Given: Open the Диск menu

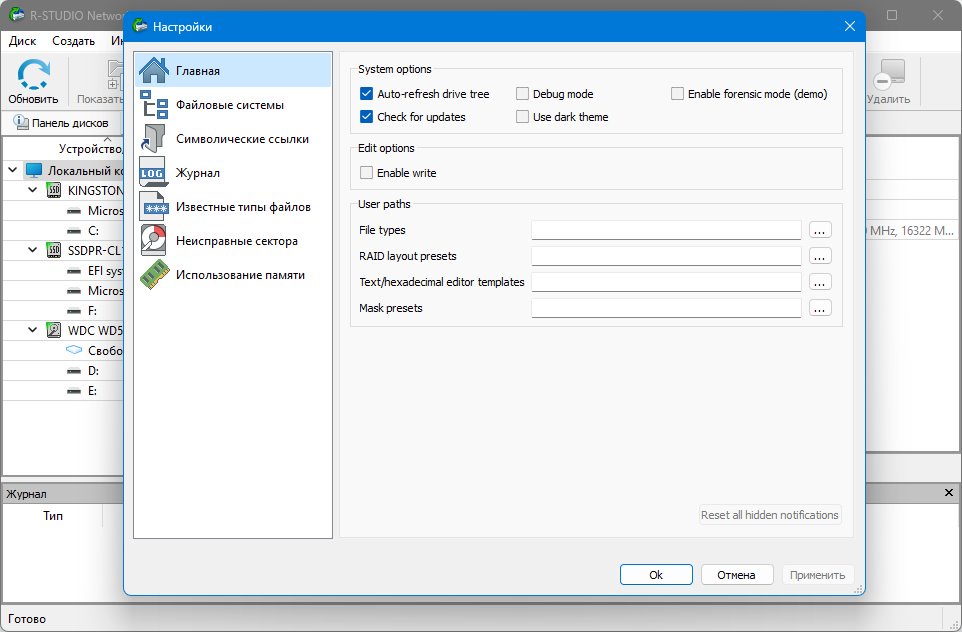Looking at the screenshot, I should [x=23, y=41].
